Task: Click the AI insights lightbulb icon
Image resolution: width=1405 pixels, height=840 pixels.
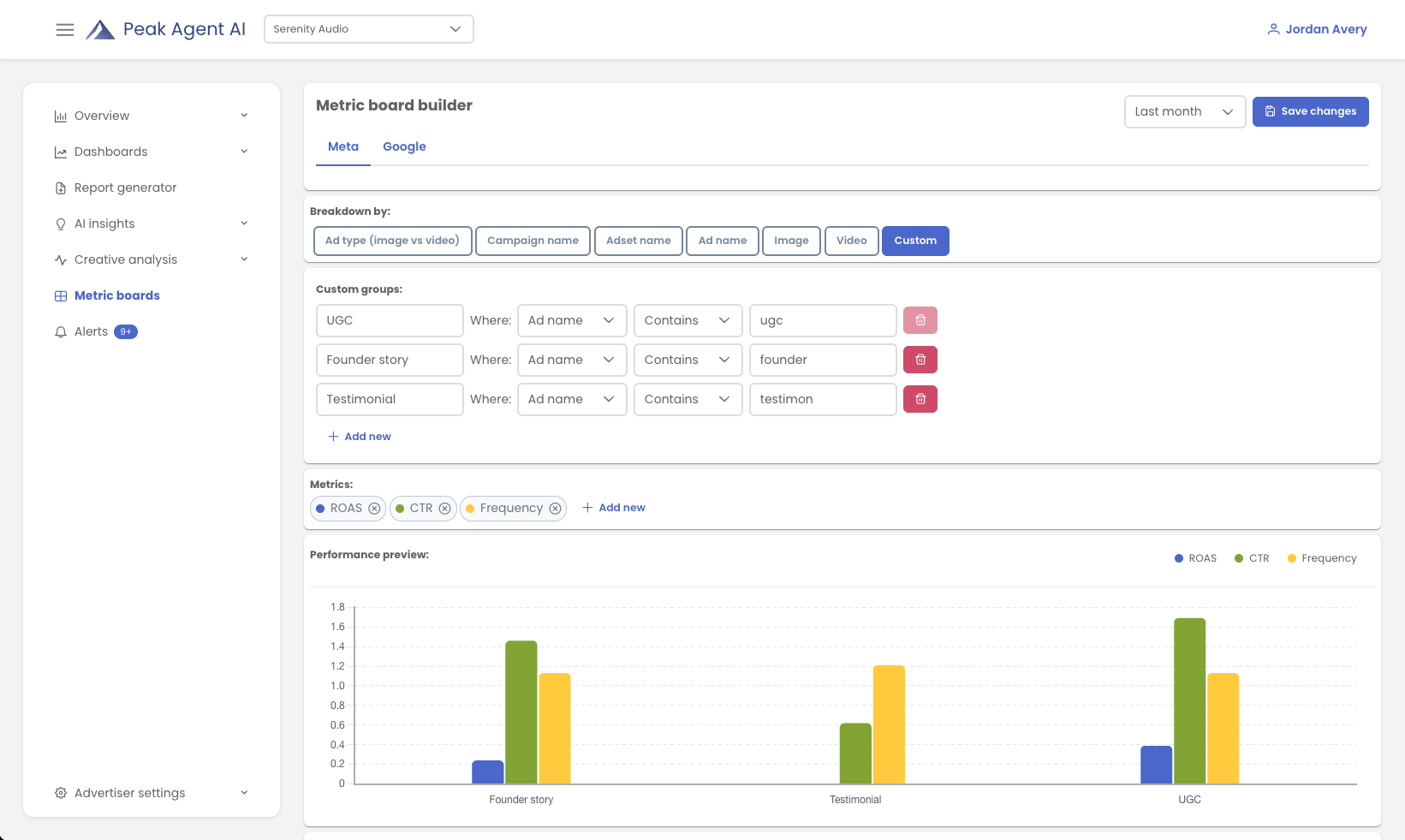Action: (60, 223)
